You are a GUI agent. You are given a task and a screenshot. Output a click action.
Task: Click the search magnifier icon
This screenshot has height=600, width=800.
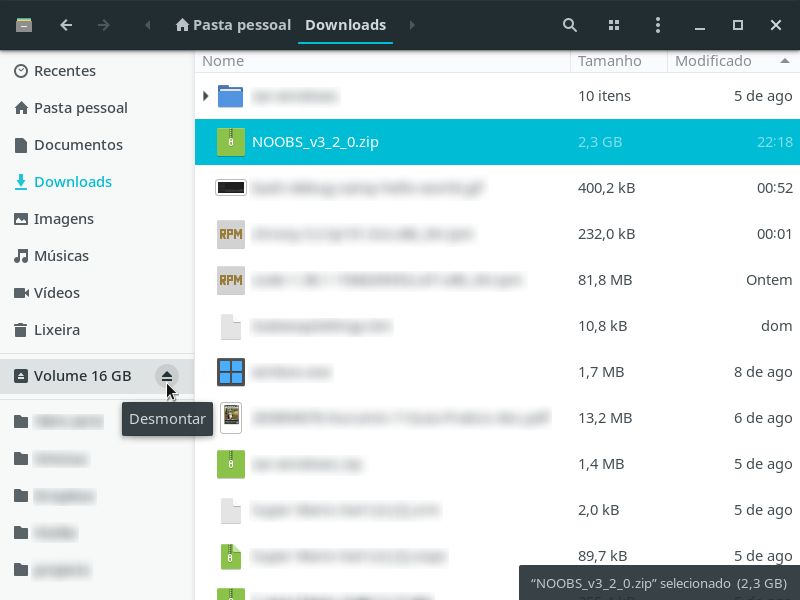pyautogui.click(x=569, y=25)
